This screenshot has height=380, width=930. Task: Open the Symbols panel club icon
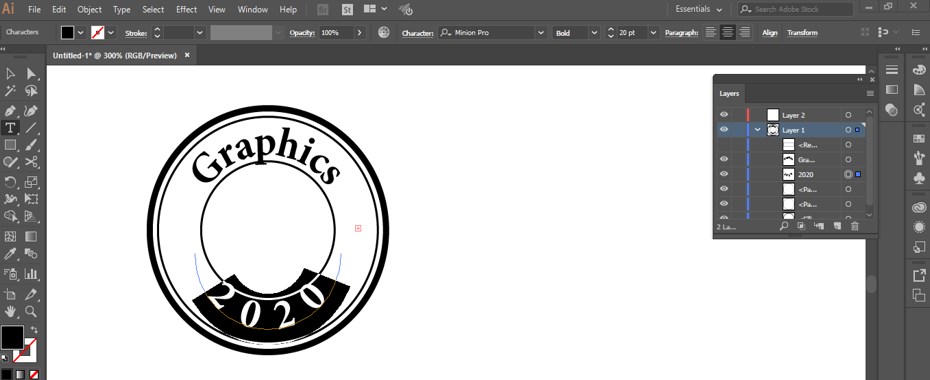(920, 177)
